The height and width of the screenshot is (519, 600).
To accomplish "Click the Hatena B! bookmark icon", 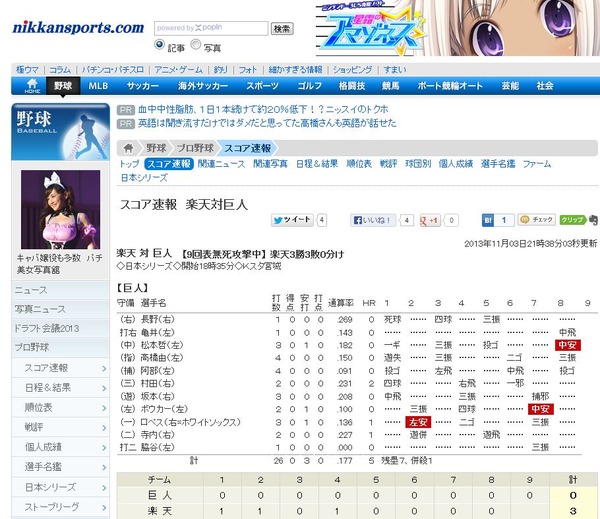I will tap(488, 220).
